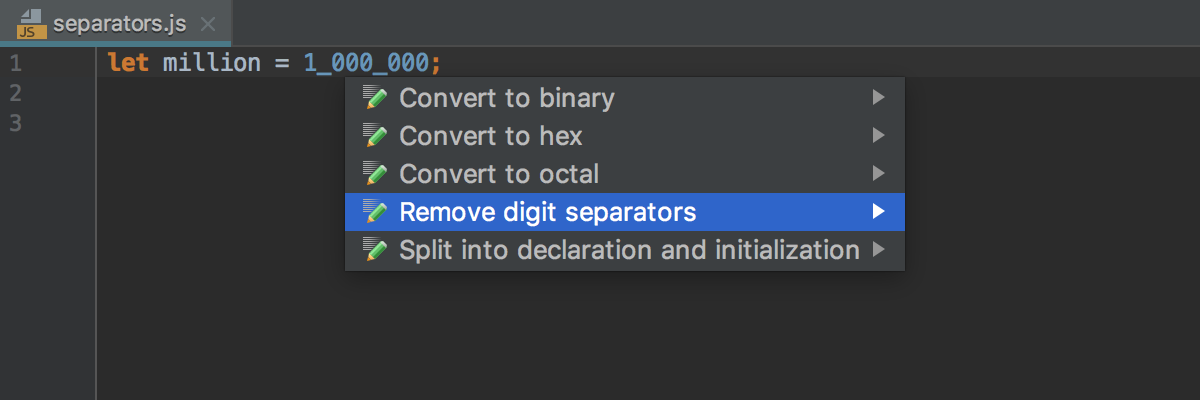
Task: Switch to the separators.js editor tab
Action: pyautogui.click(x=116, y=23)
